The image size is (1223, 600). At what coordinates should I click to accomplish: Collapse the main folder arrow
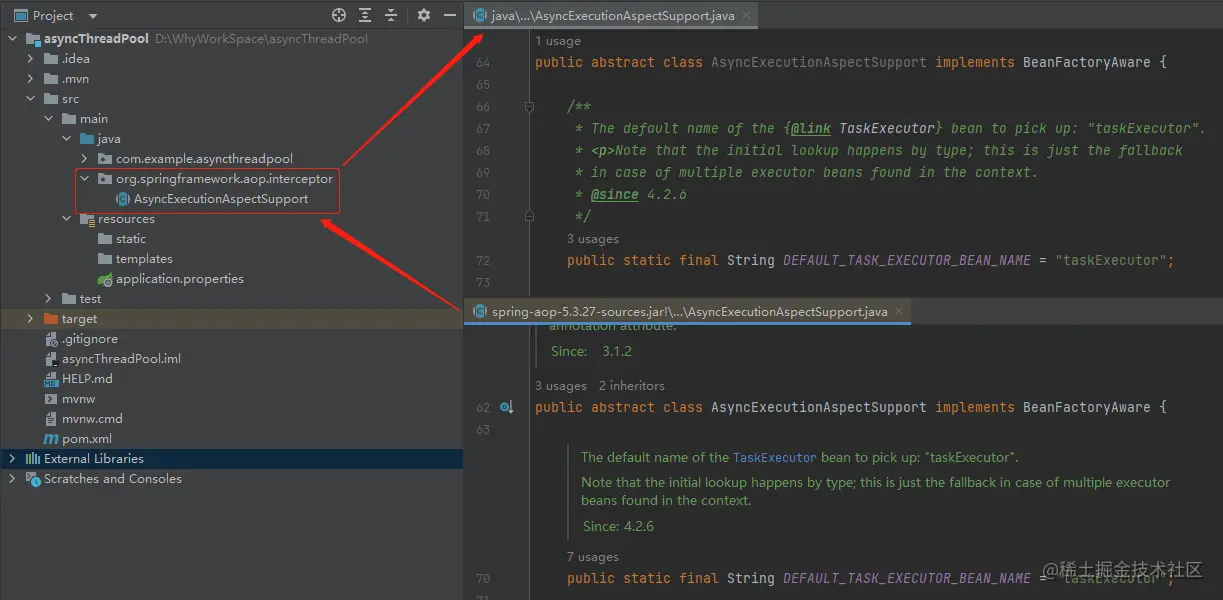[x=49, y=119]
